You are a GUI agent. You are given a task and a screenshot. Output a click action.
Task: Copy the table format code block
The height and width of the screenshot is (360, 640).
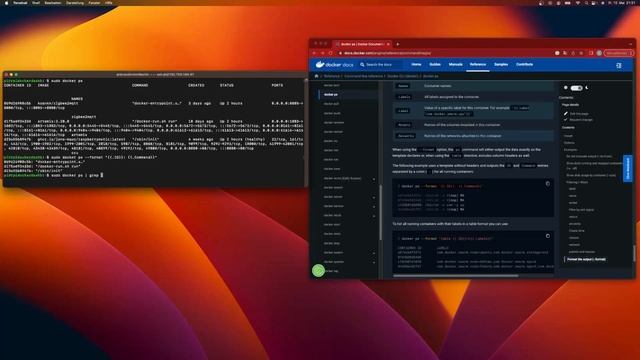[x=548, y=236]
